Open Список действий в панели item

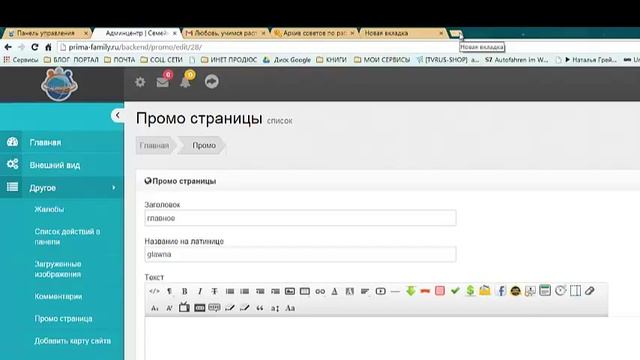[67, 237]
